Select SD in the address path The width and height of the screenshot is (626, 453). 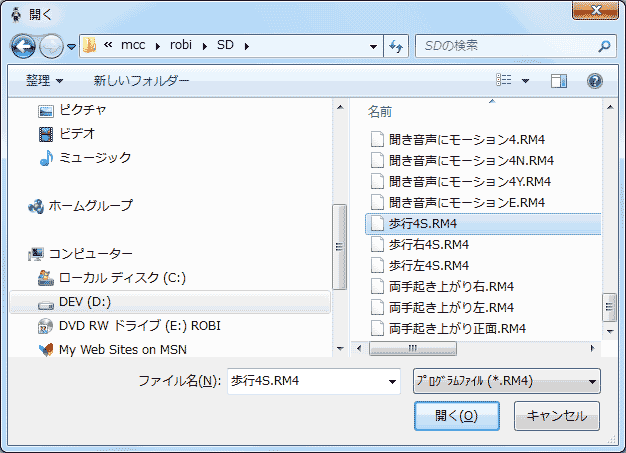click(225, 45)
